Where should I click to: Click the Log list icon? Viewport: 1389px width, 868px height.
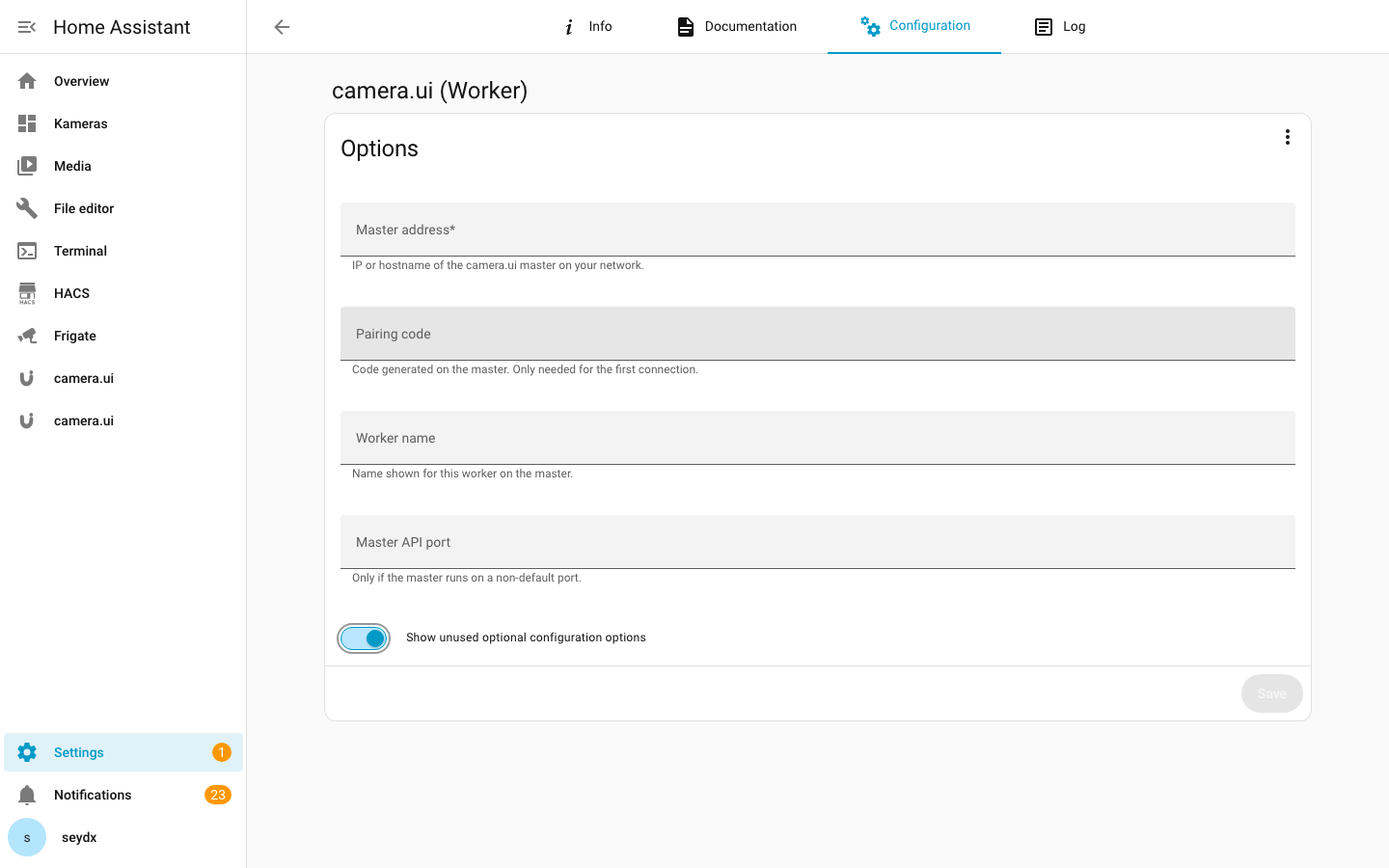point(1044,27)
